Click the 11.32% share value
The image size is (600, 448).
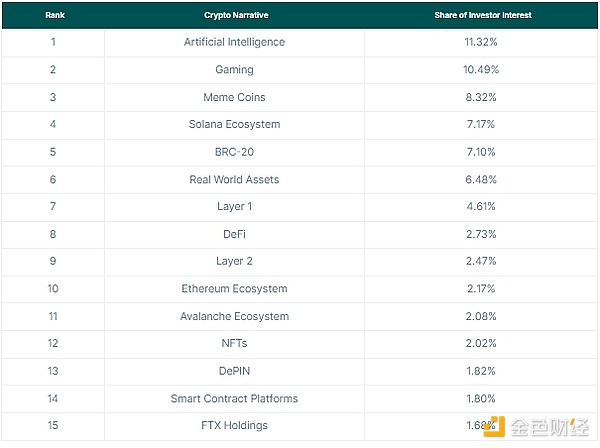[x=480, y=42]
